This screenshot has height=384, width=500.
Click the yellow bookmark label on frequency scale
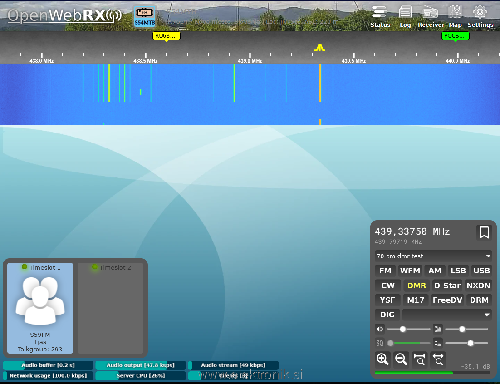pos(166,36)
